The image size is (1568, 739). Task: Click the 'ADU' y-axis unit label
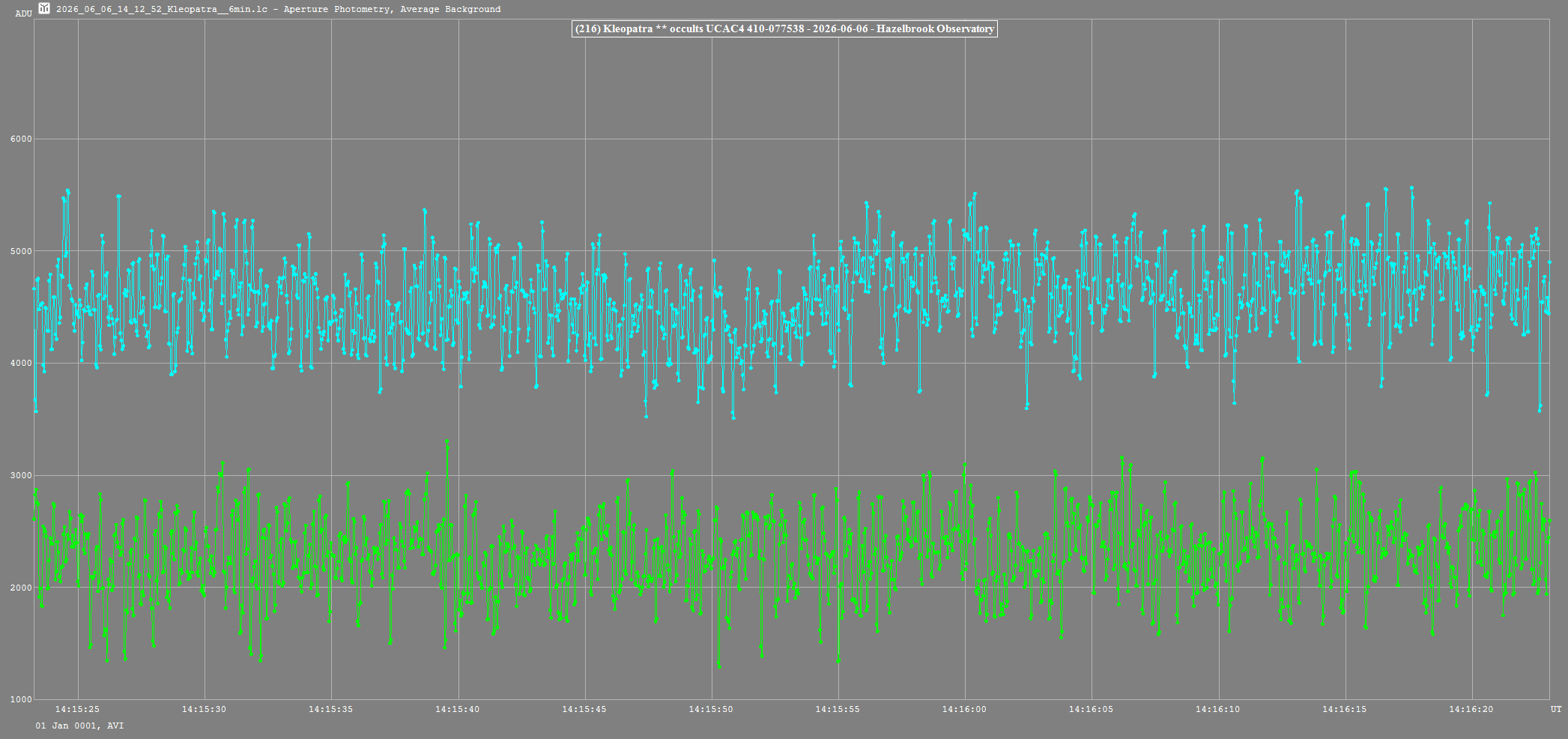pyautogui.click(x=24, y=13)
